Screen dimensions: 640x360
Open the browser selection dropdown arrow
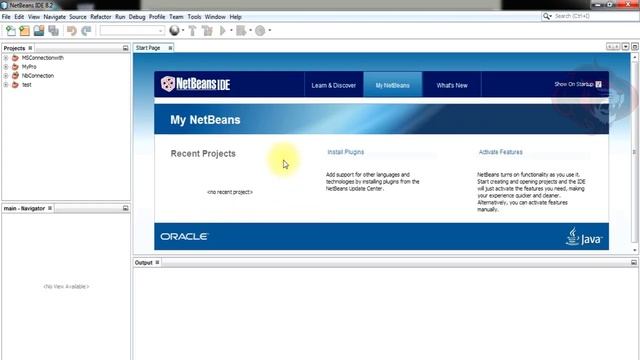183,31
